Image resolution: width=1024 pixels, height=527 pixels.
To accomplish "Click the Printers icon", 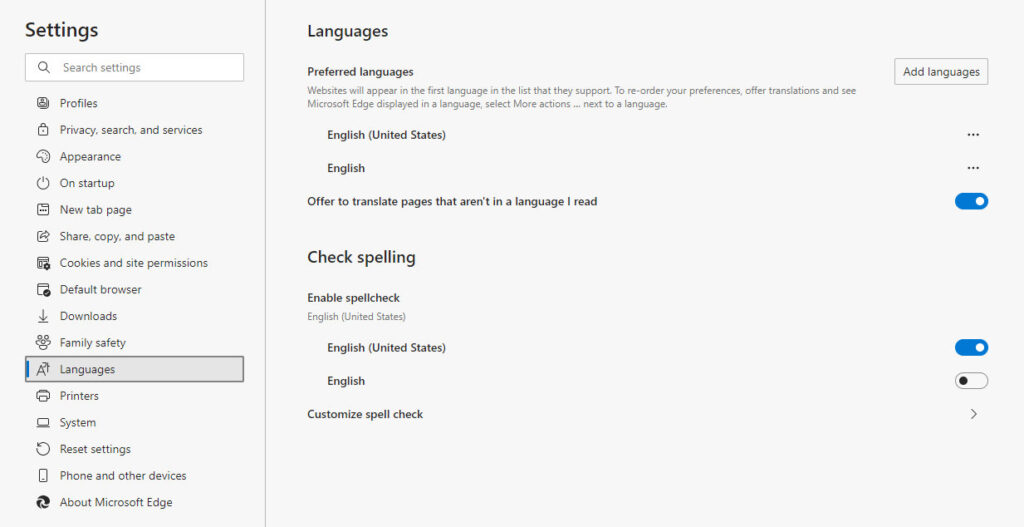I will (x=43, y=396).
